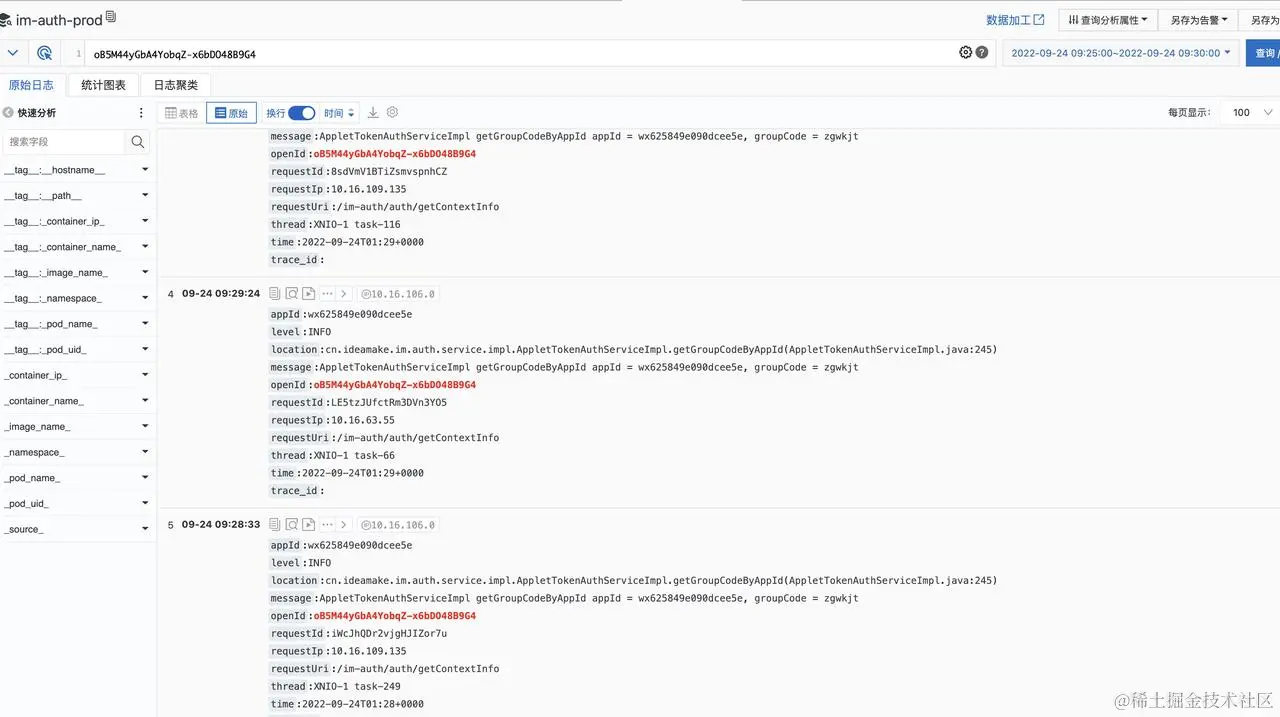The width and height of the screenshot is (1280, 717).
Task: Click the red openId value in log 4
Action: [x=395, y=385]
